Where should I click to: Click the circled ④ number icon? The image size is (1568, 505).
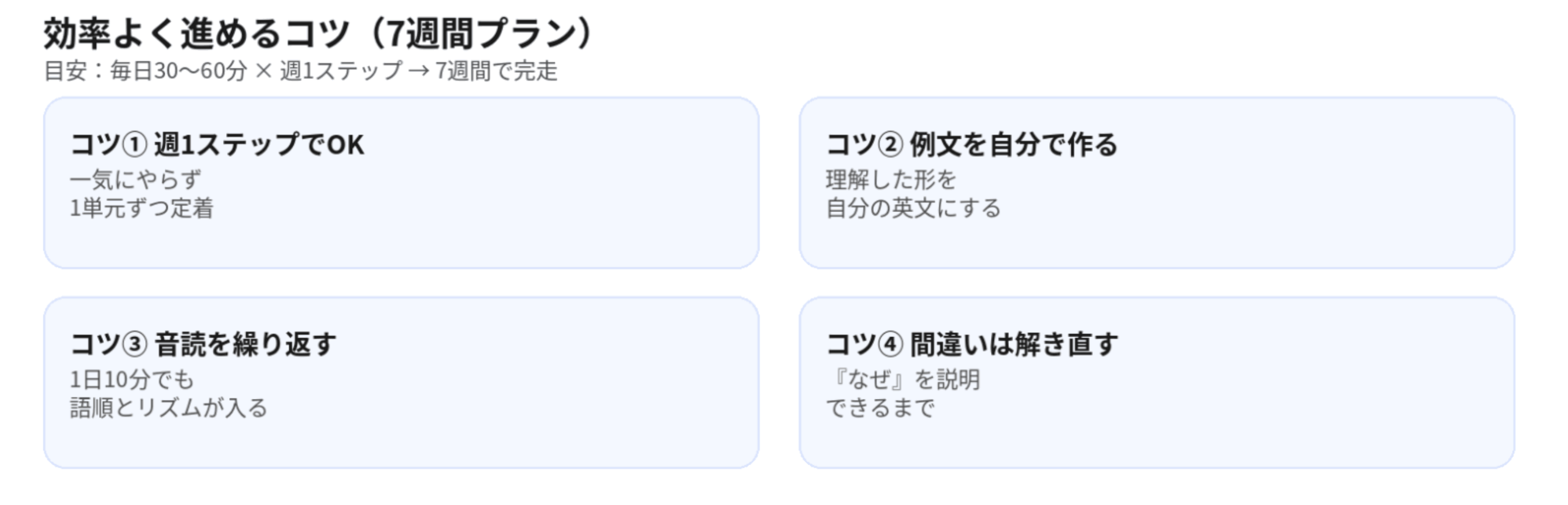pyautogui.click(x=891, y=345)
